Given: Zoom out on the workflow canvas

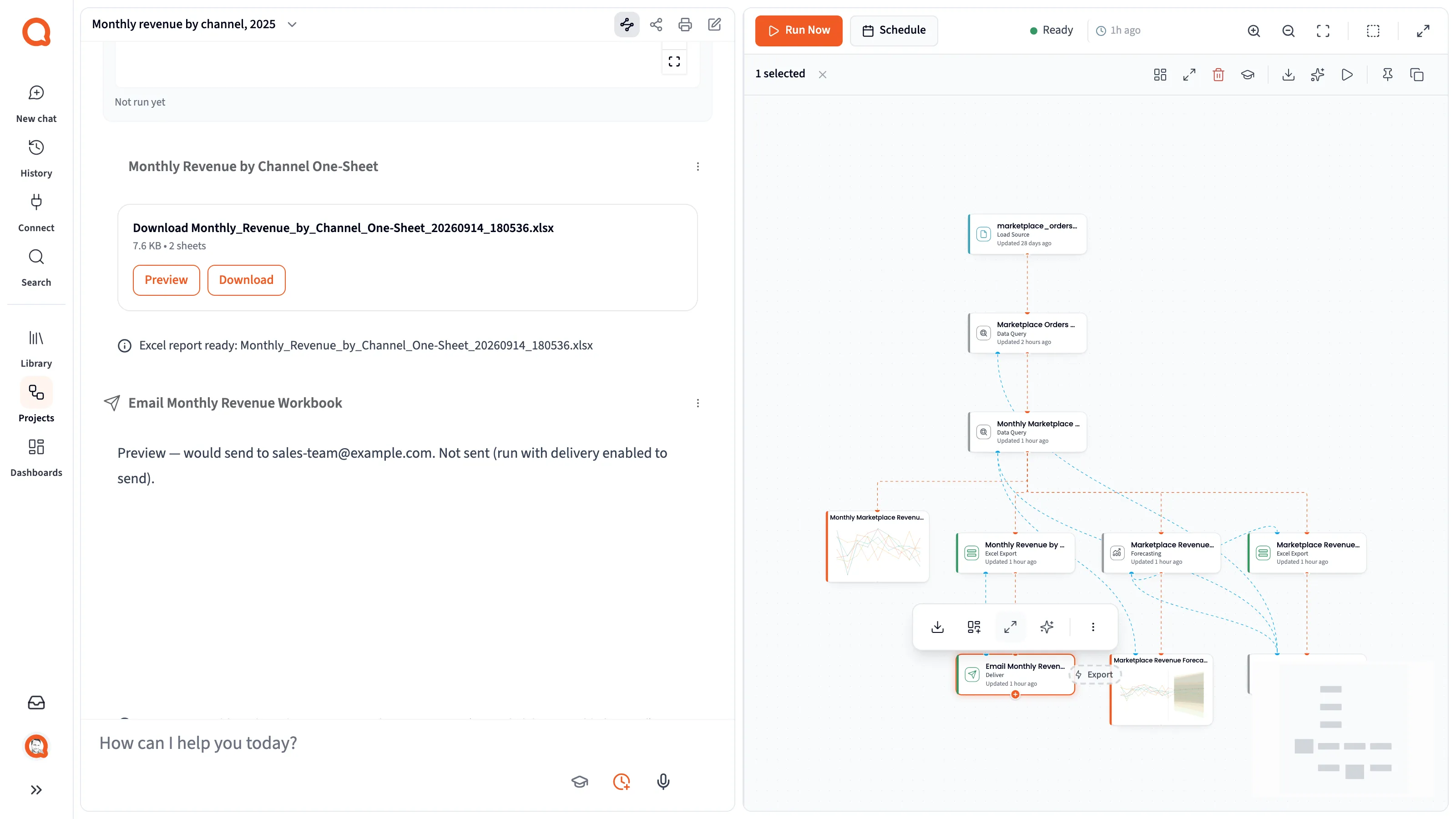Looking at the screenshot, I should point(1288,30).
